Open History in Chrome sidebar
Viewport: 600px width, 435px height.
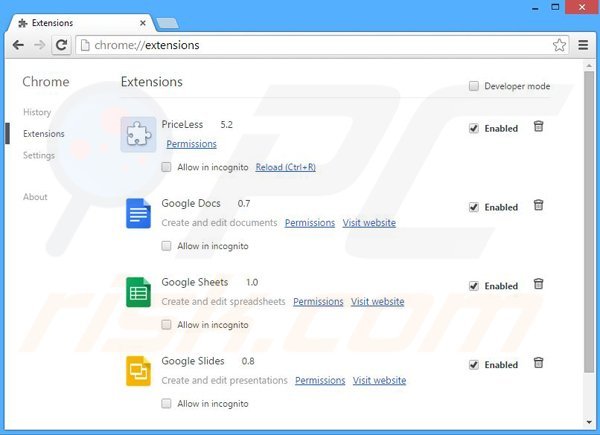(x=37, y=112)
